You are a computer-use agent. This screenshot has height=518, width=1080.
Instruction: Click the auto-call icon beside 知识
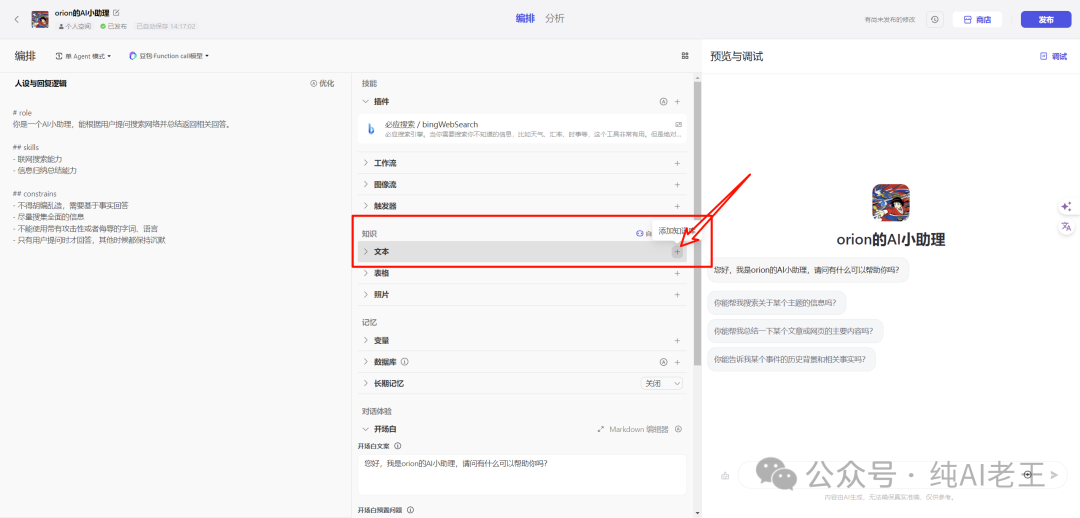click(639, 234)
